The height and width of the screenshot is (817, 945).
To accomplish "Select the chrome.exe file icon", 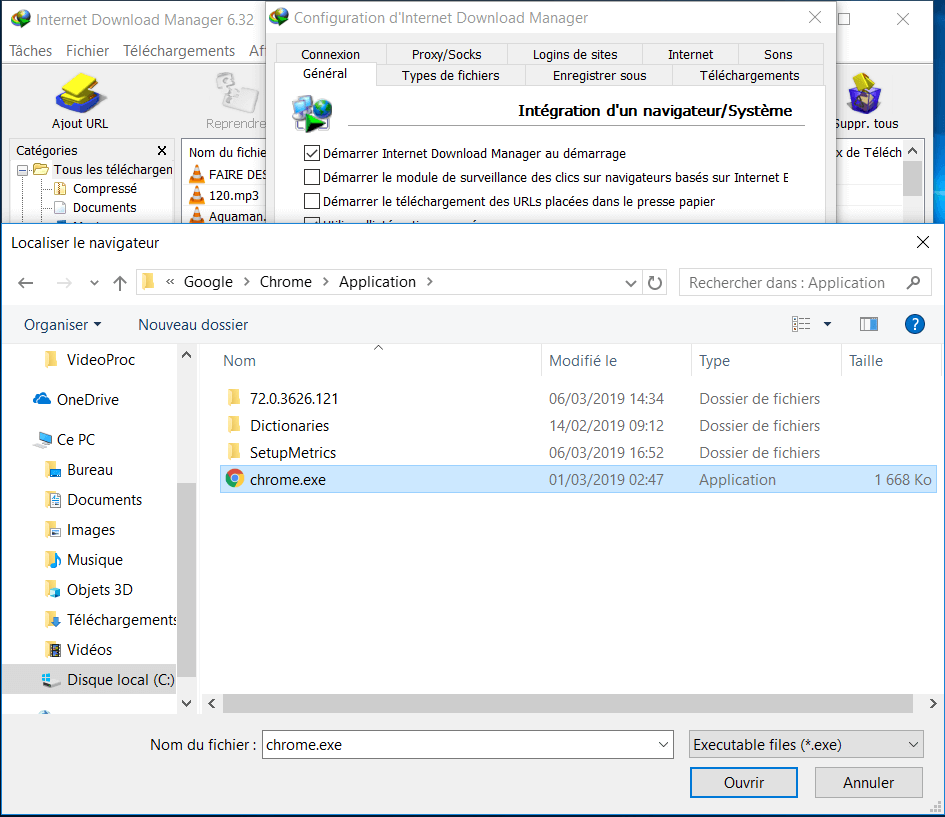I will [x=234, y=479].
